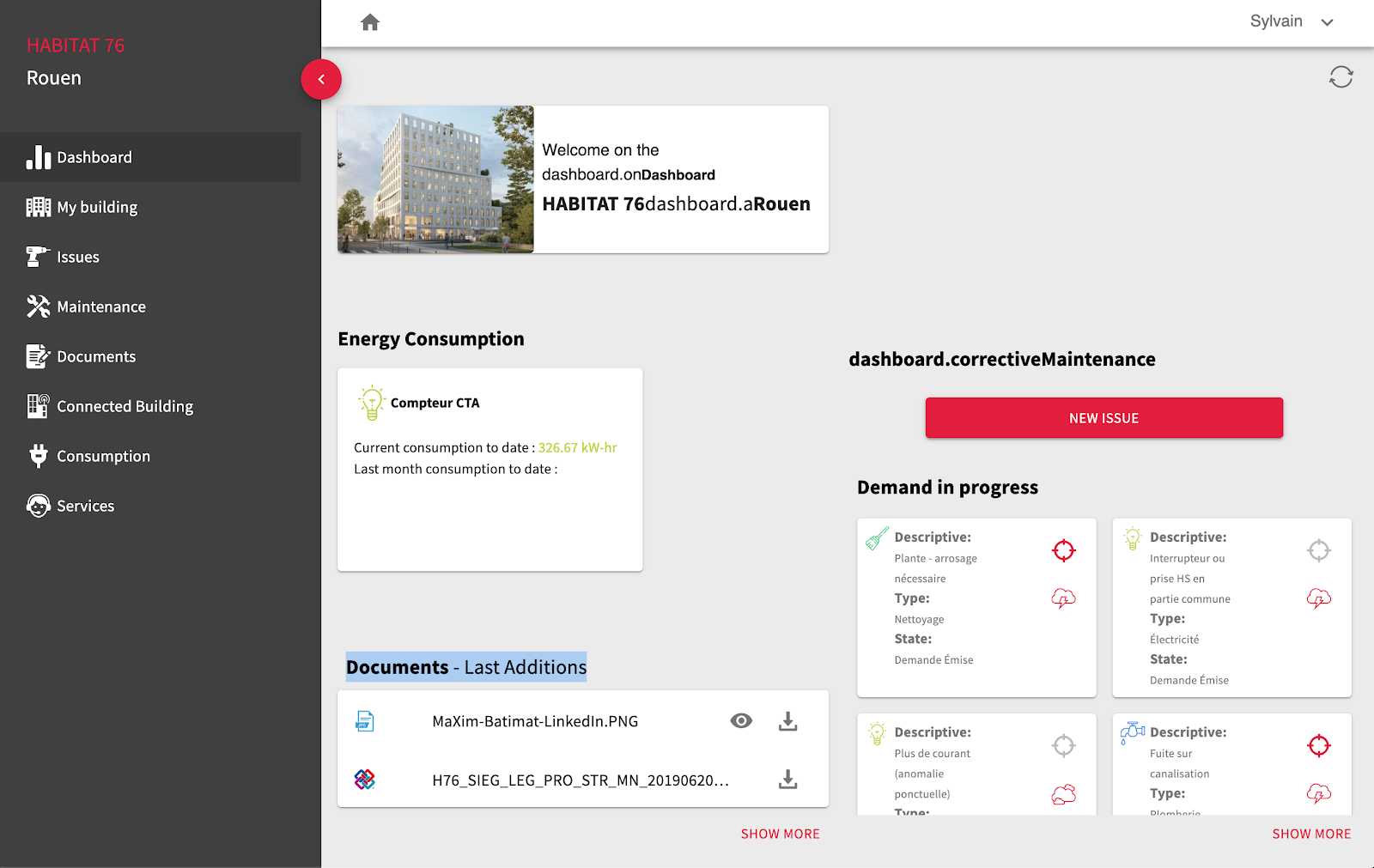This screenshot has height=868, width=1374.
Task: Select Dashboard in the sidebar
Action: coord(150,157)
